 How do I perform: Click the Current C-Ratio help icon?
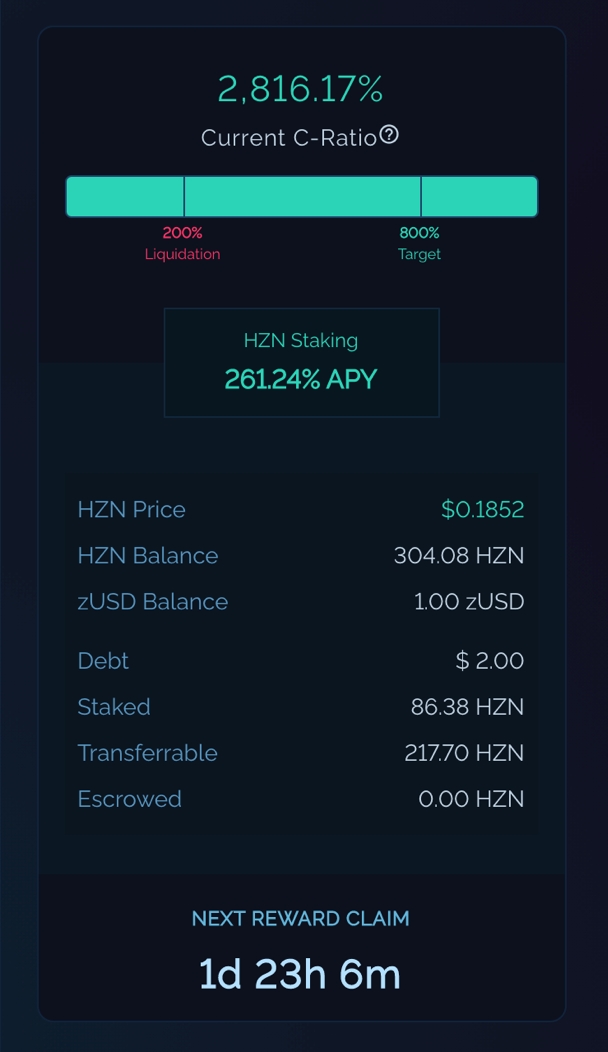pyautogui.click(x=389, y=135)
